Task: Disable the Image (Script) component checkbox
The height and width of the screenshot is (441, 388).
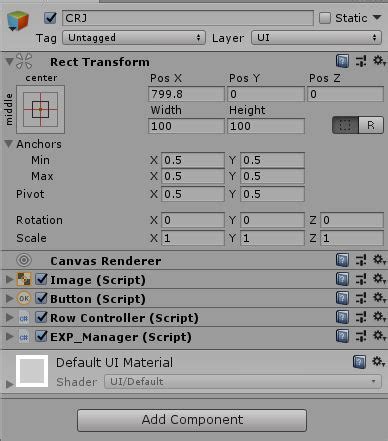Action: 41,279
